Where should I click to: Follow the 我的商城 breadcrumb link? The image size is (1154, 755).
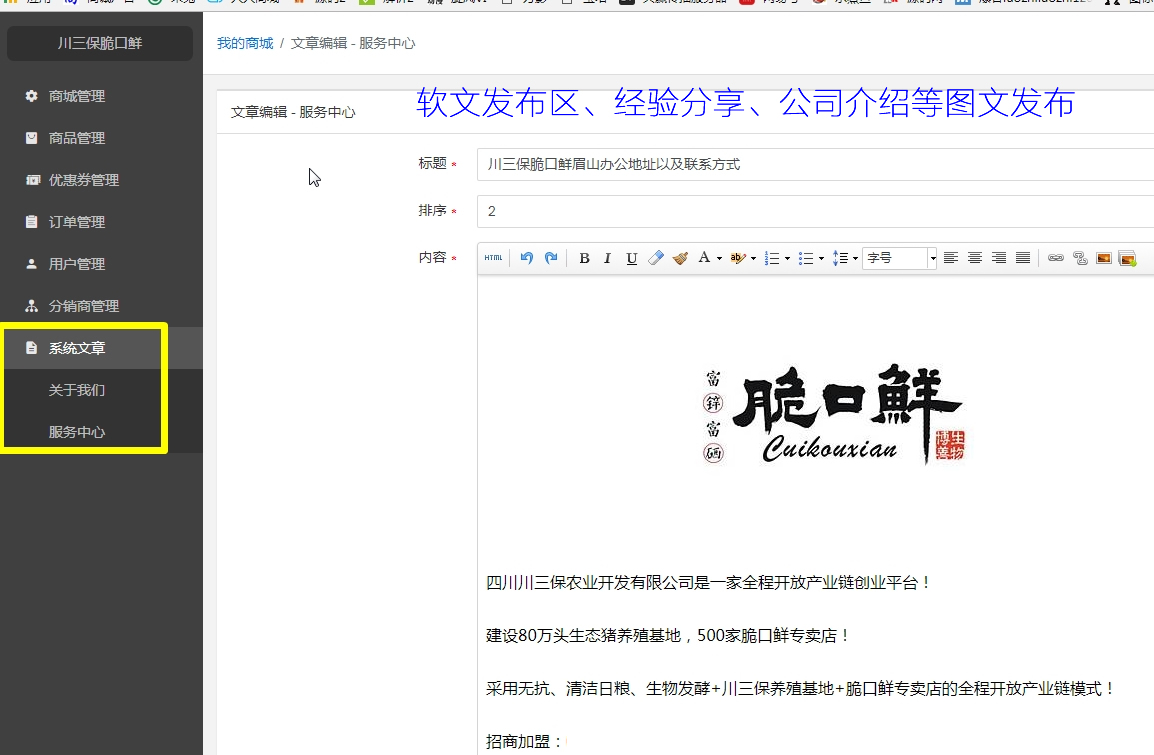click(x=245, y=43)
